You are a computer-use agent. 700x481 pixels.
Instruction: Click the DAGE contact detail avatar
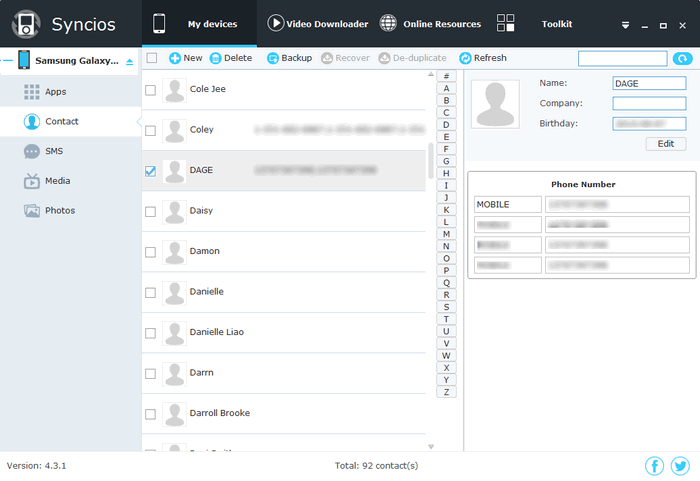pos(495,104)
